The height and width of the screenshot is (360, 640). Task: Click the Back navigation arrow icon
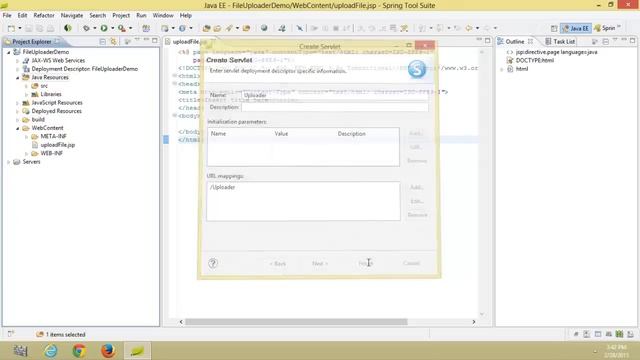[x=469, y=28]
